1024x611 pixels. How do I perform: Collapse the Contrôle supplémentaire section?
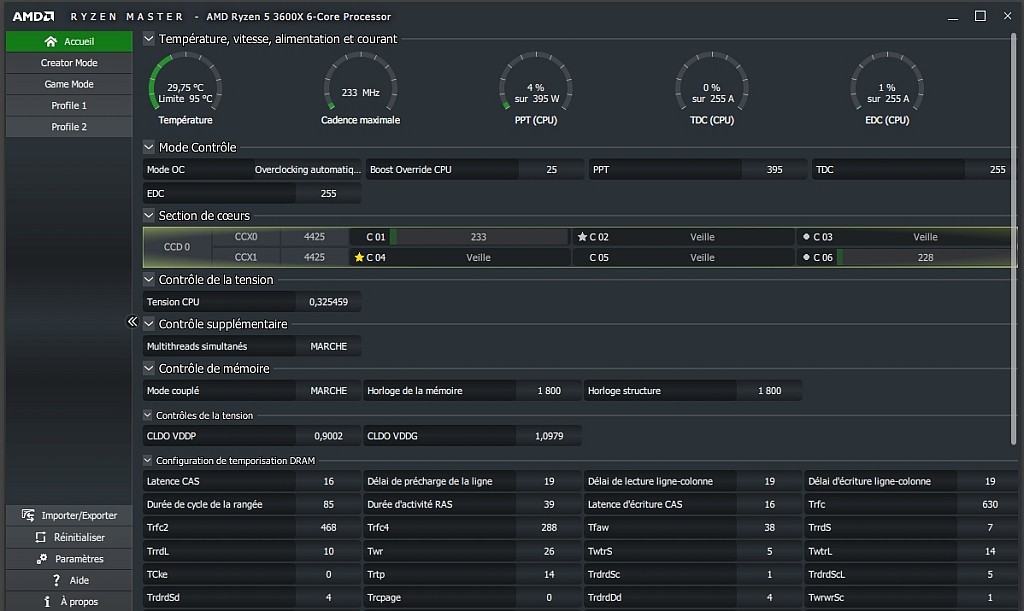(149, 323)
